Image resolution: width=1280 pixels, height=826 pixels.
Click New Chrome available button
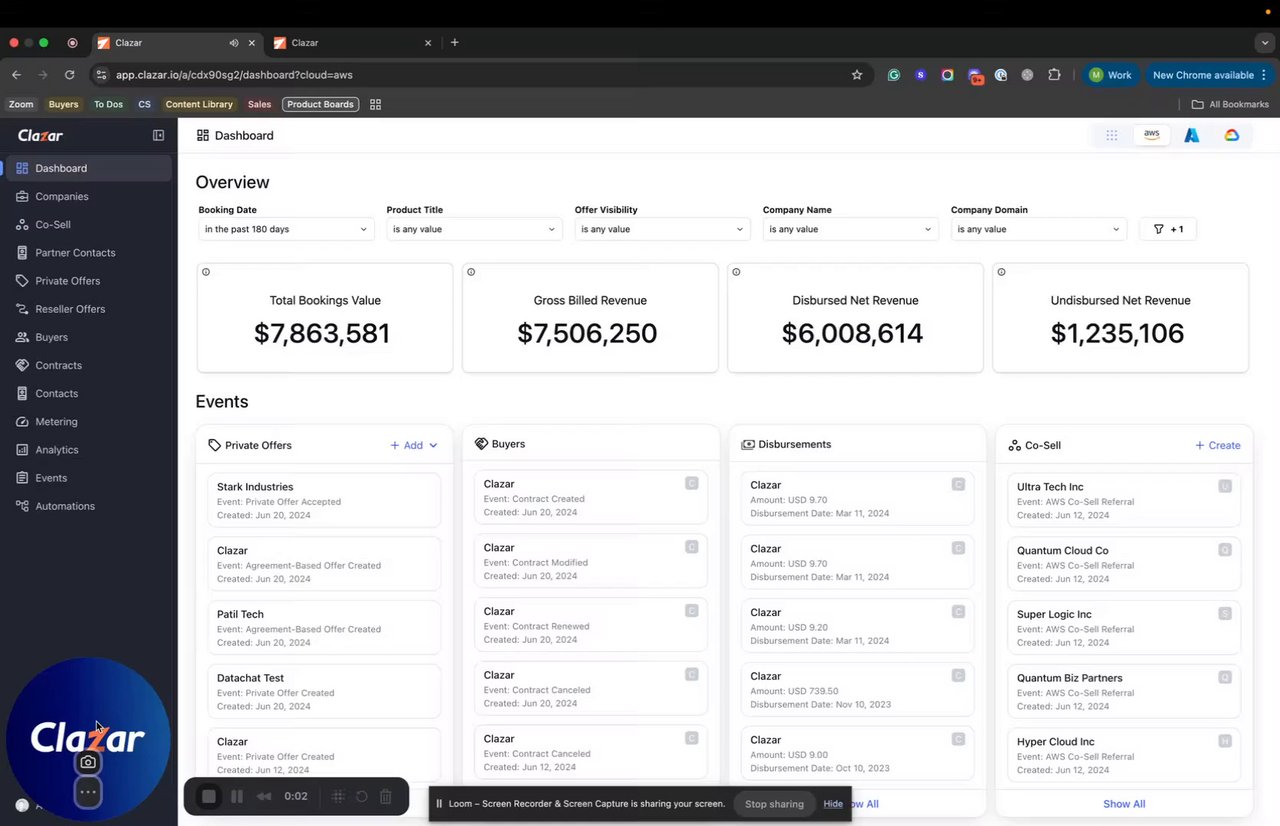tap(1210, 75)
